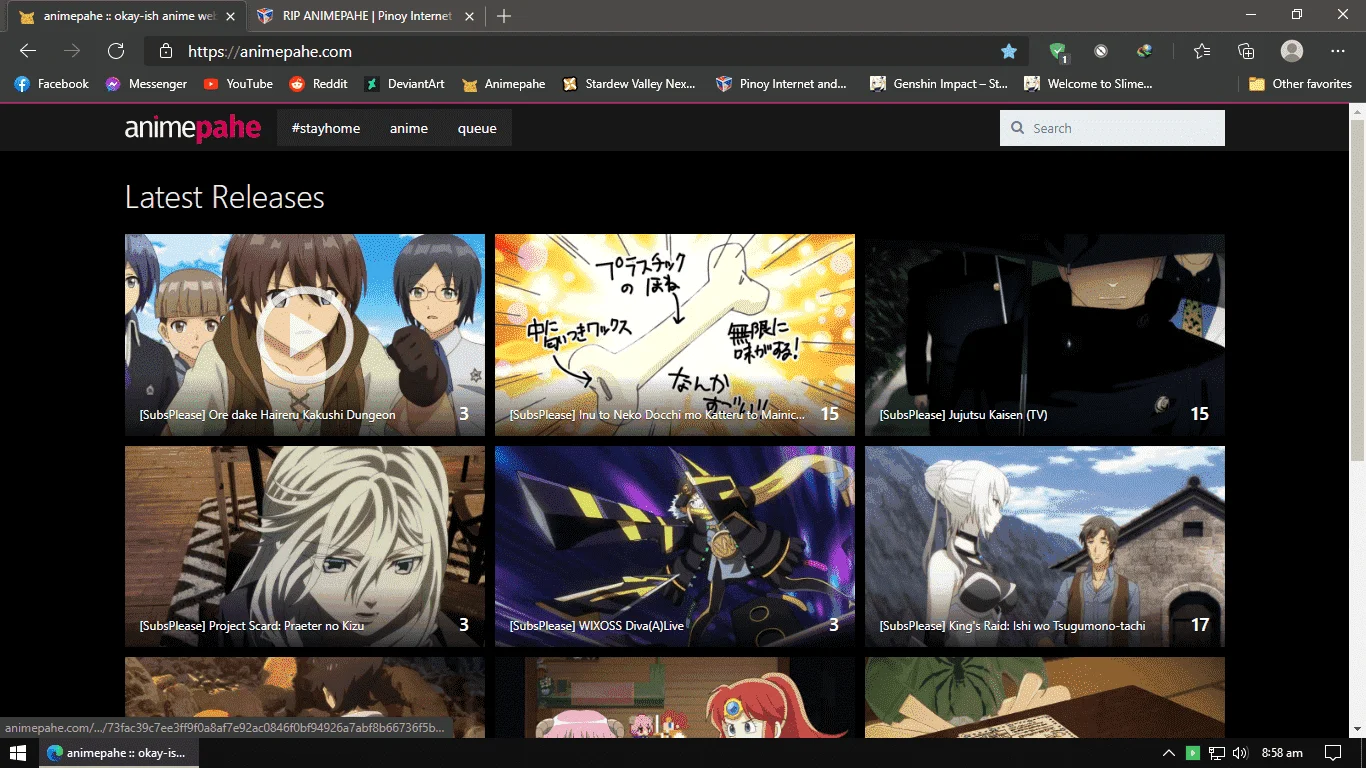Click the blue favorite star in address bar

click(x=1009, y=51)
